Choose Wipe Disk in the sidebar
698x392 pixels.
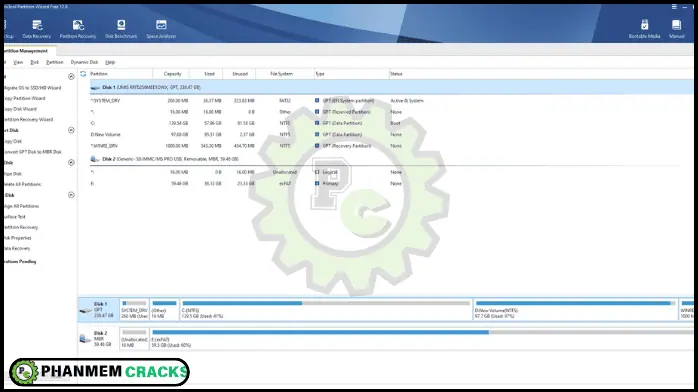coord(13,174)
